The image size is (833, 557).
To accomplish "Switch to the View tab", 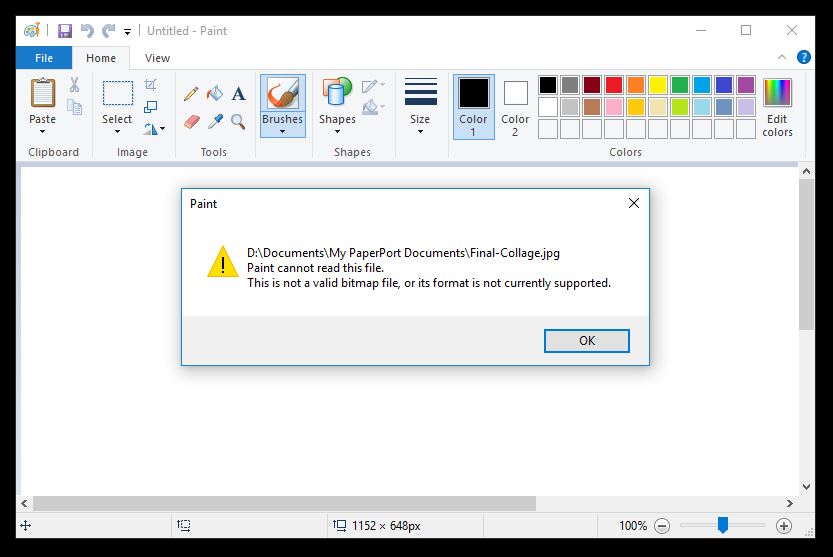I will (157, 58).
